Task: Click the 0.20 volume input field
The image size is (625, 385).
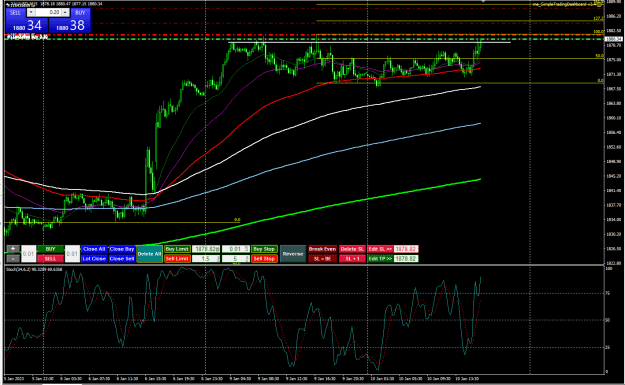Action: (48, 13)
